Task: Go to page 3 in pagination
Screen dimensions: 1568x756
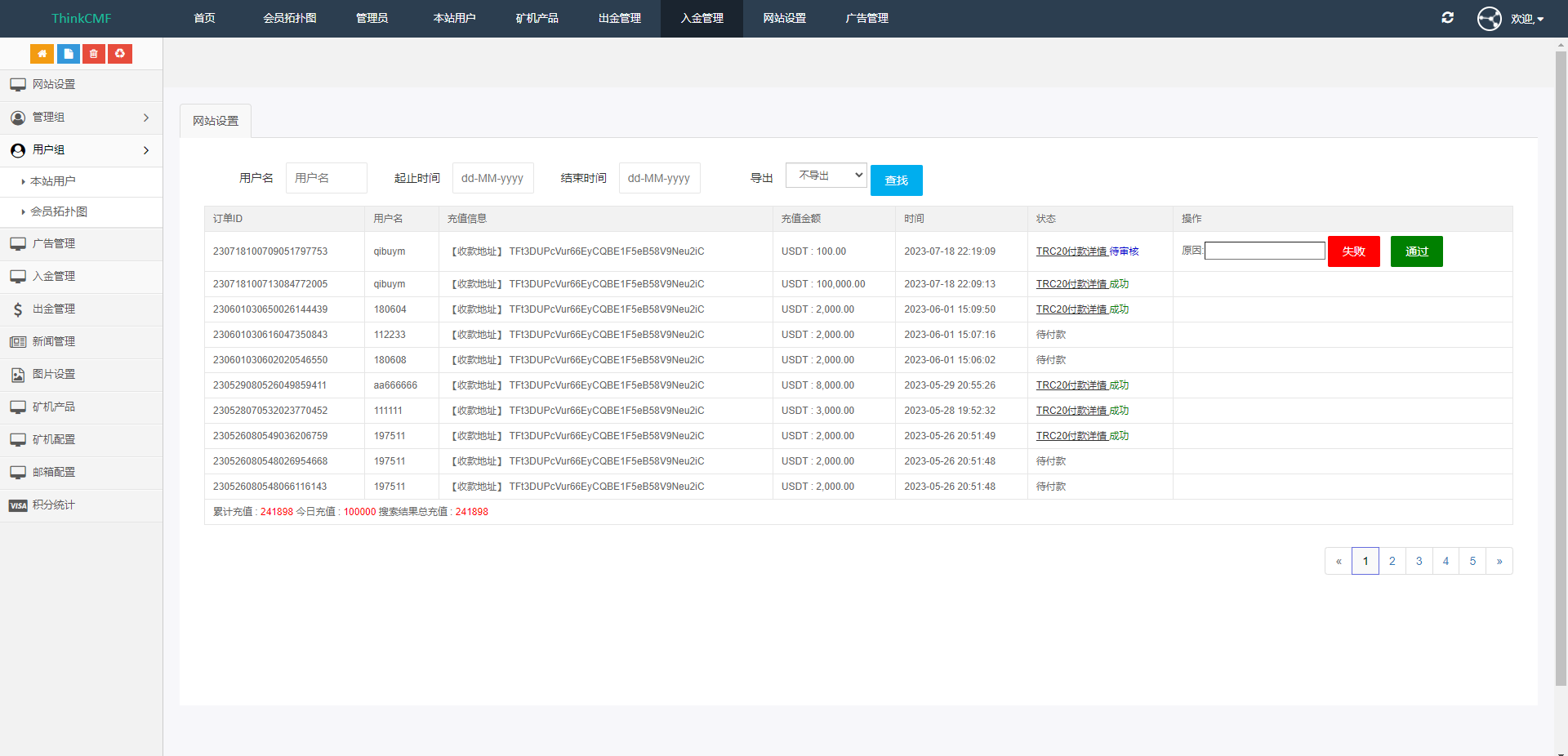Action: coord(1419,561)
